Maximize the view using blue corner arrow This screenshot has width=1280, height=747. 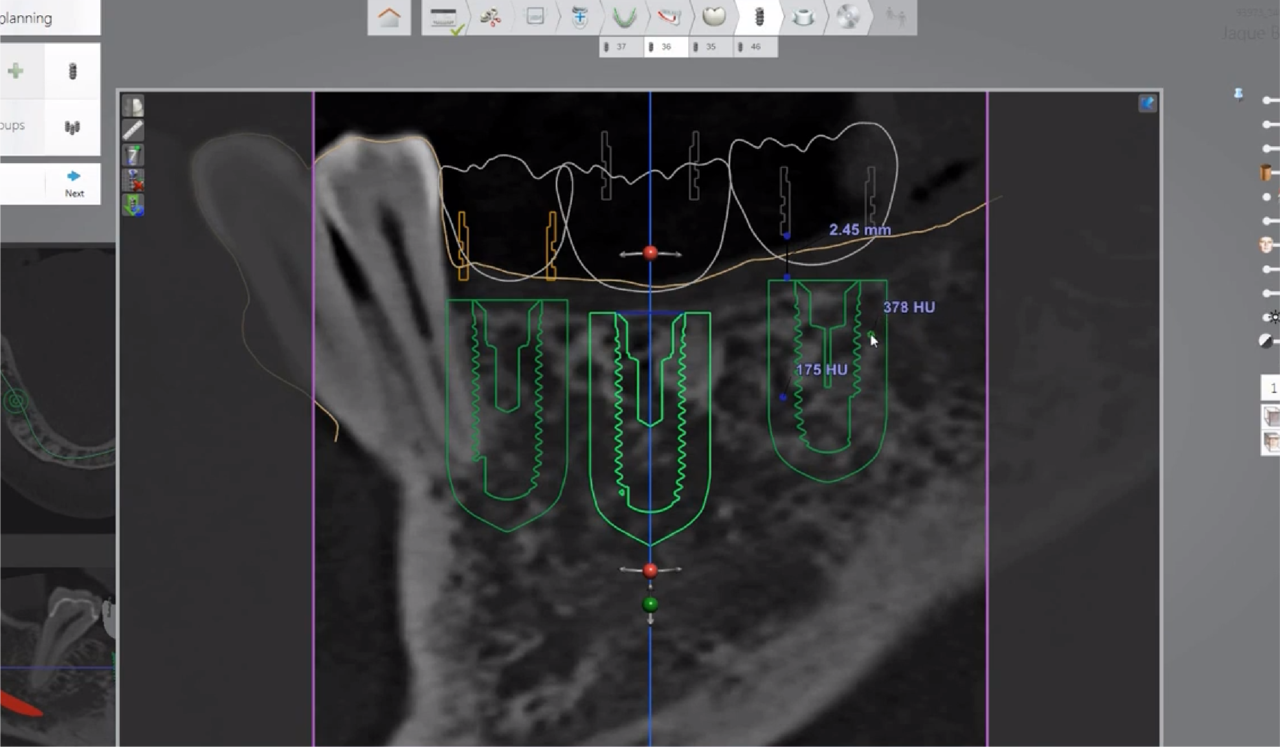tap(1147, 103)
